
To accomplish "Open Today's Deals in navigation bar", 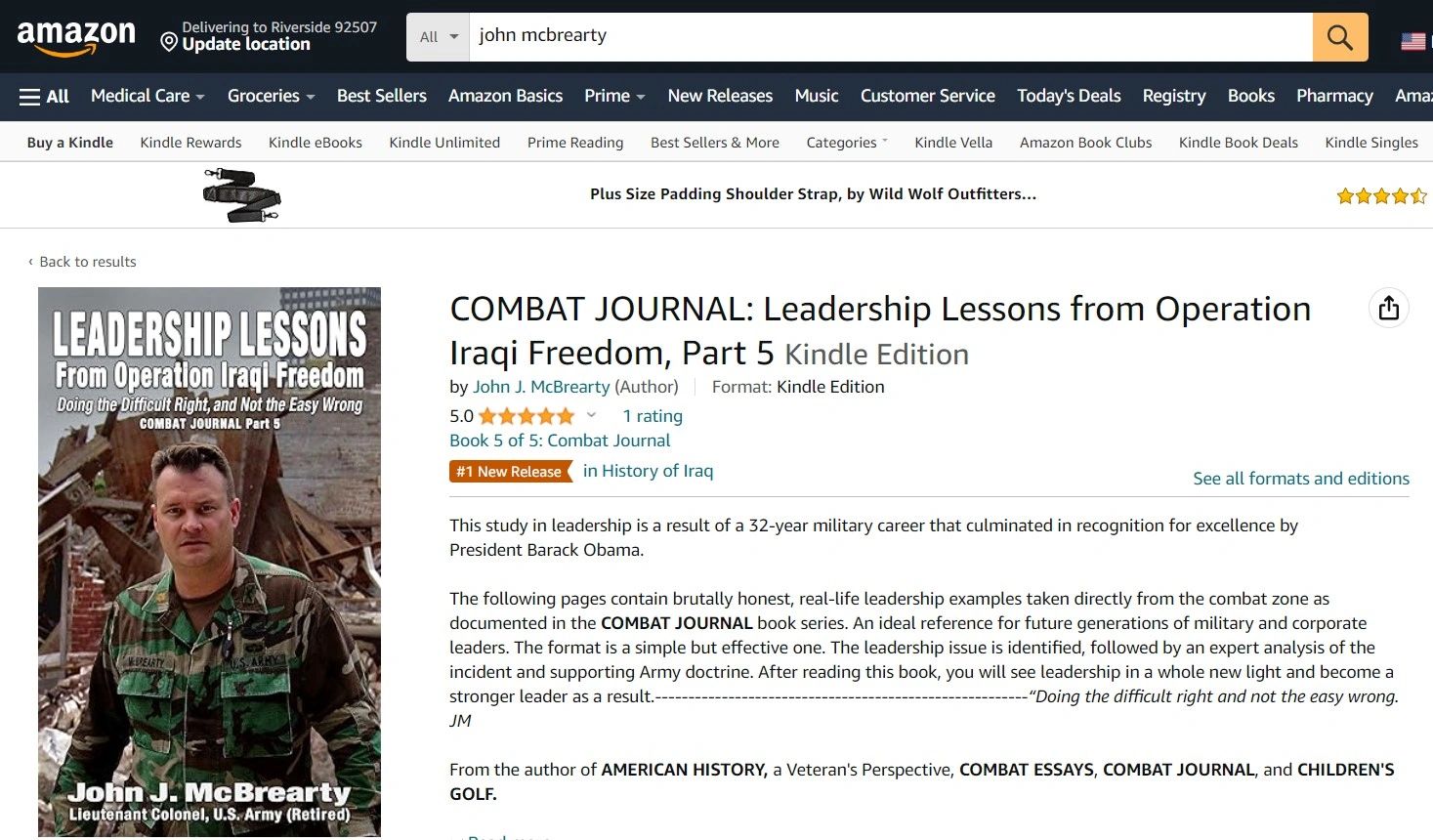I will [x=1069, y=96].
